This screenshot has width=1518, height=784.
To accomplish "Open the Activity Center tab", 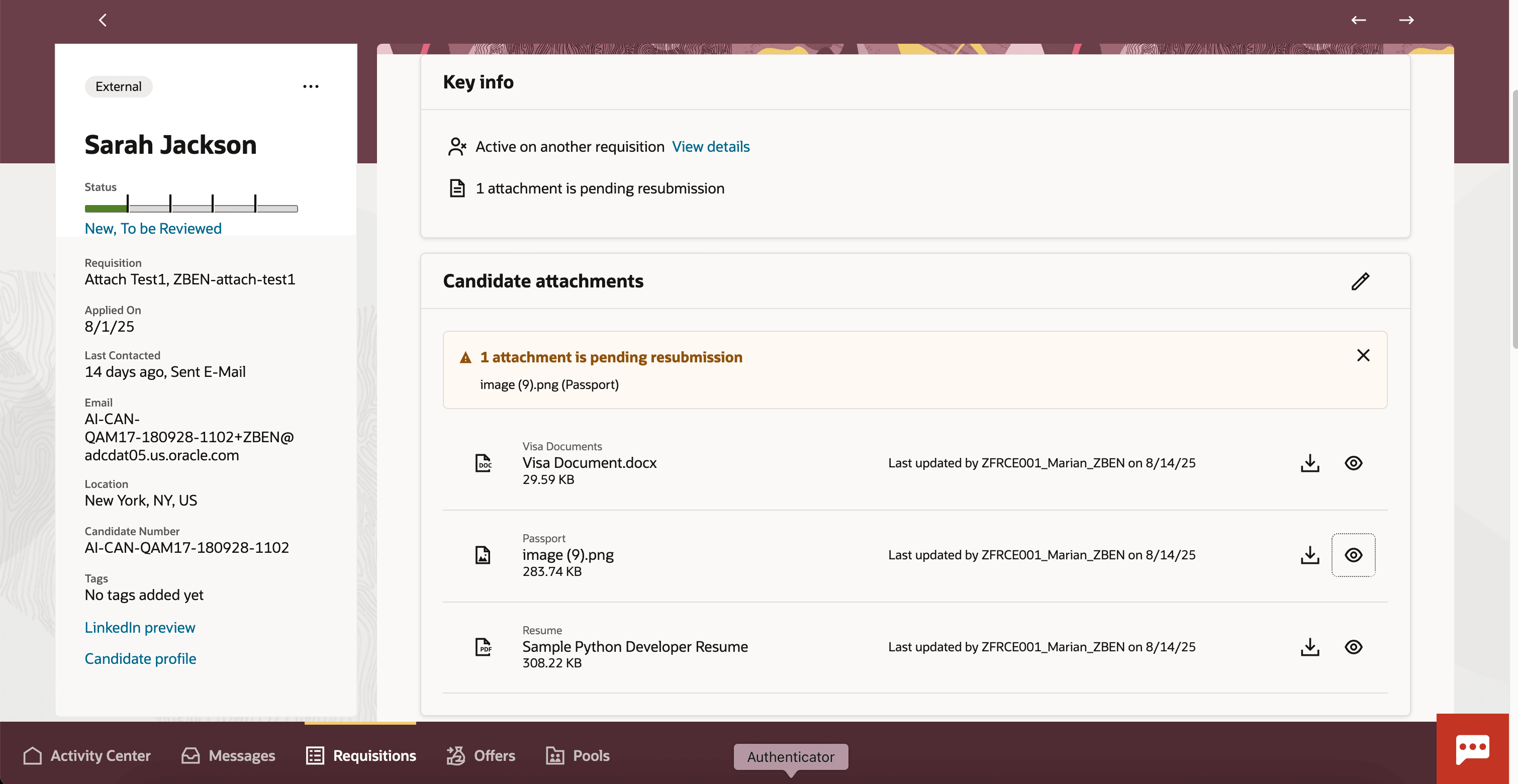I will 87,755.
